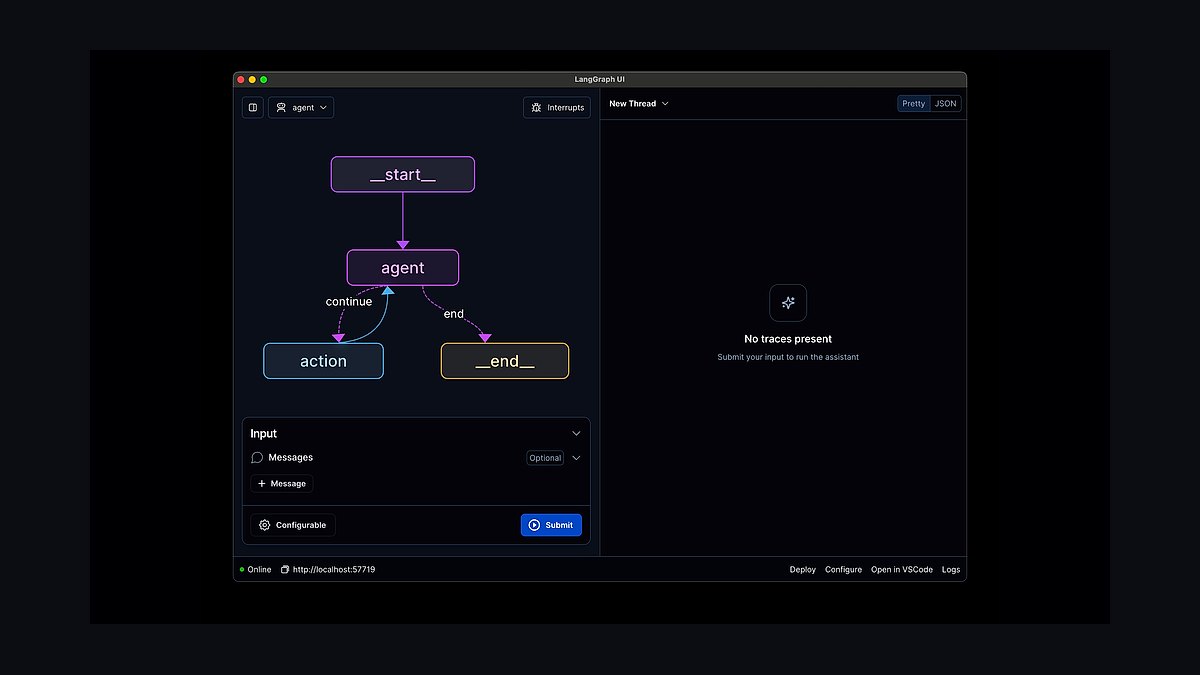
Task: Select the agent graph node
Action: tap(403, 268)
